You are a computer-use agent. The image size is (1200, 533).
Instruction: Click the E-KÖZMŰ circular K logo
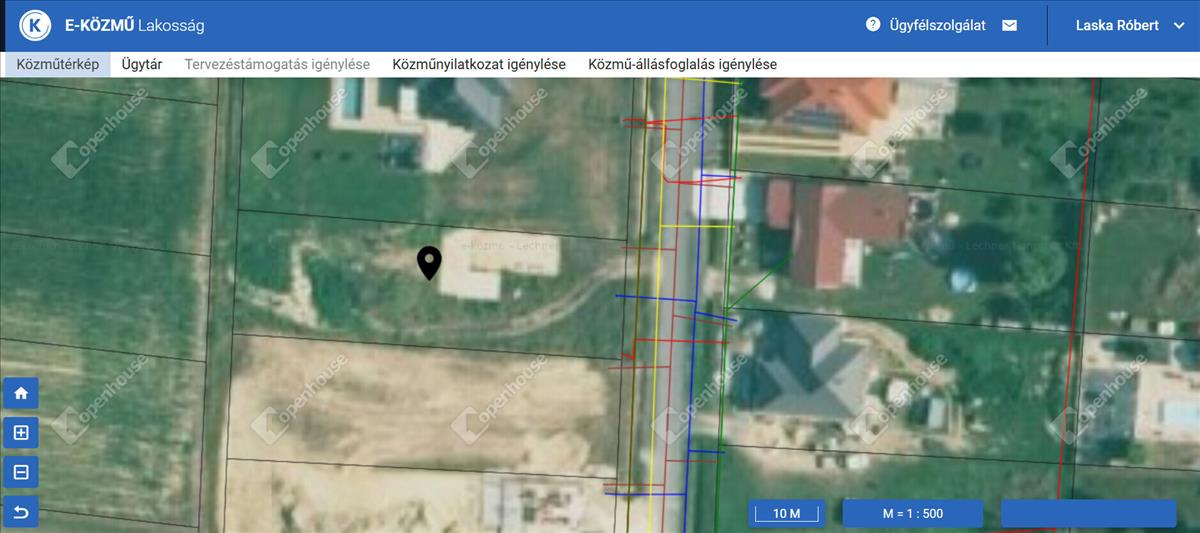coord(35,26)
